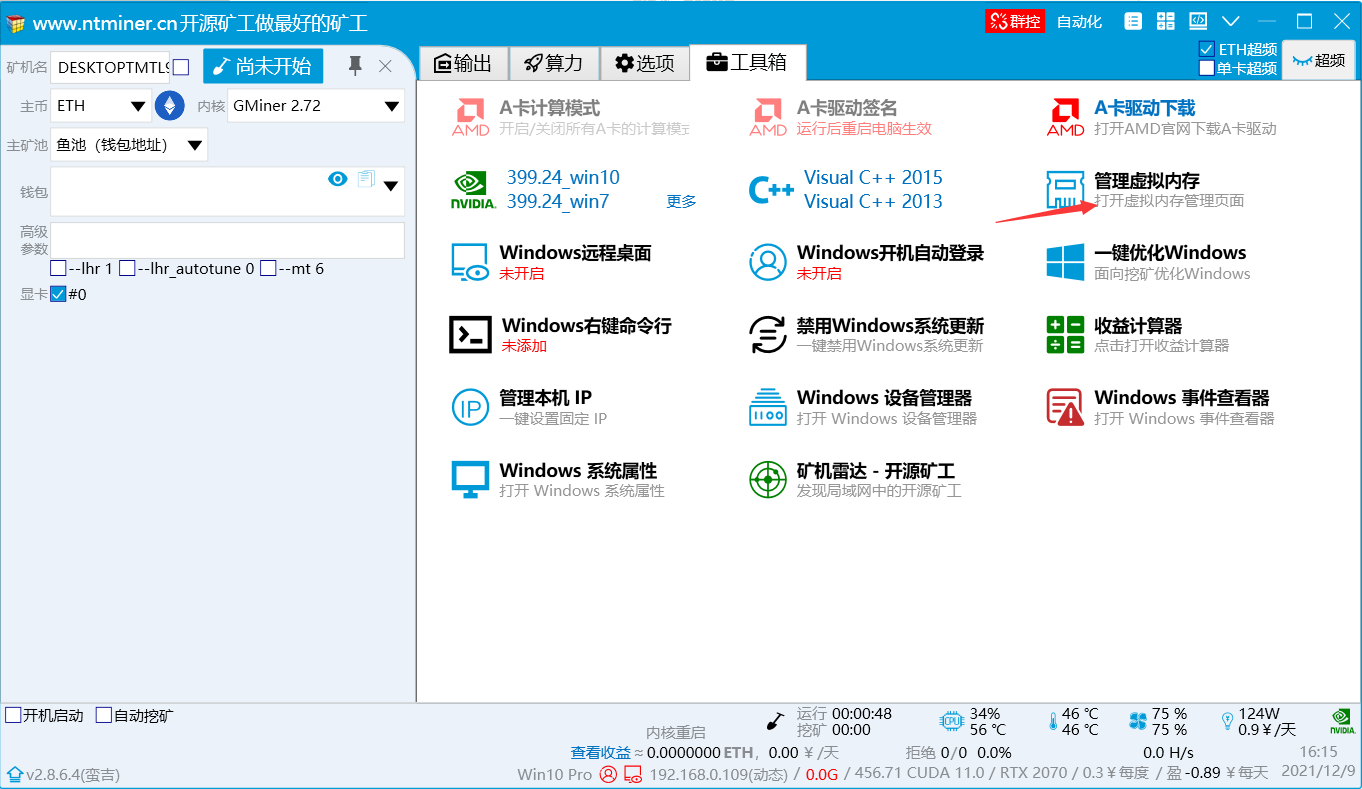Open the Visual C++ 2015 link
The image size is (1362, 789).
[873, 177]
